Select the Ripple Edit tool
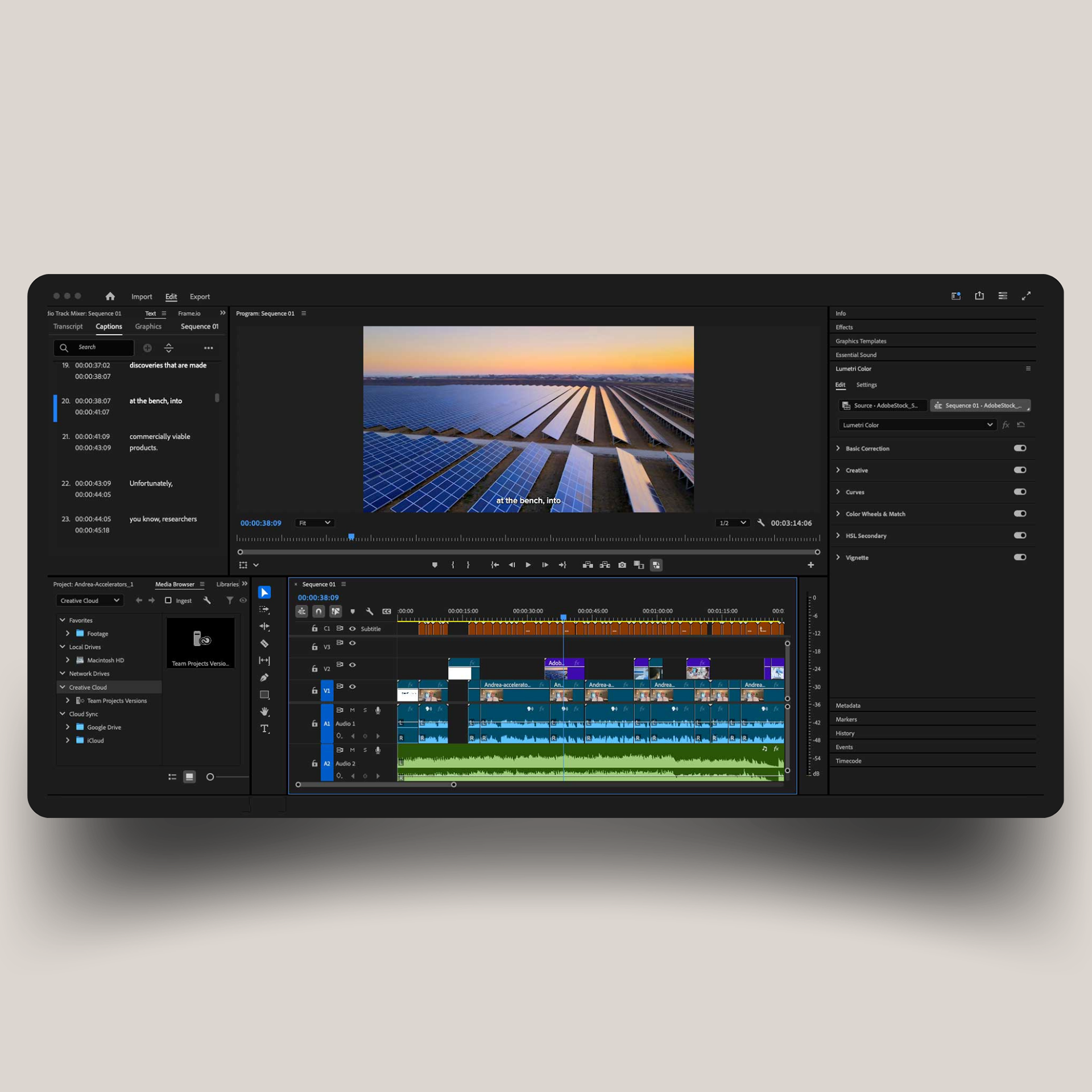 264,626
